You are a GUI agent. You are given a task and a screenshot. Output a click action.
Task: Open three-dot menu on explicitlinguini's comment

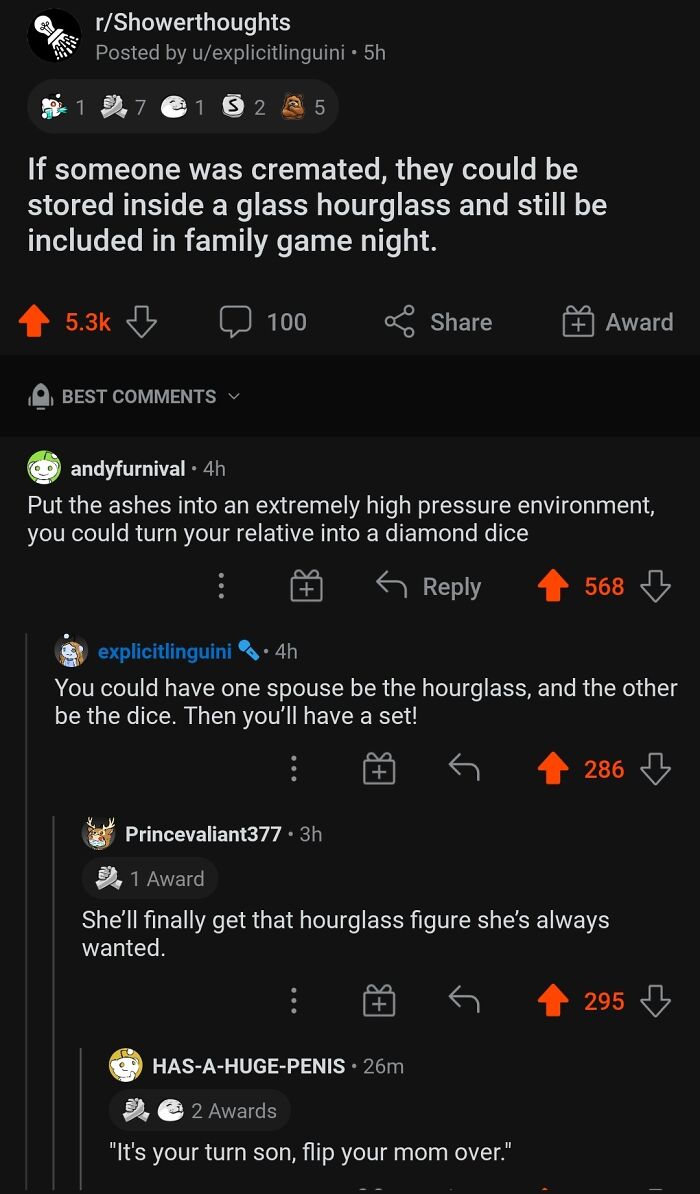[x=293, y=769]
